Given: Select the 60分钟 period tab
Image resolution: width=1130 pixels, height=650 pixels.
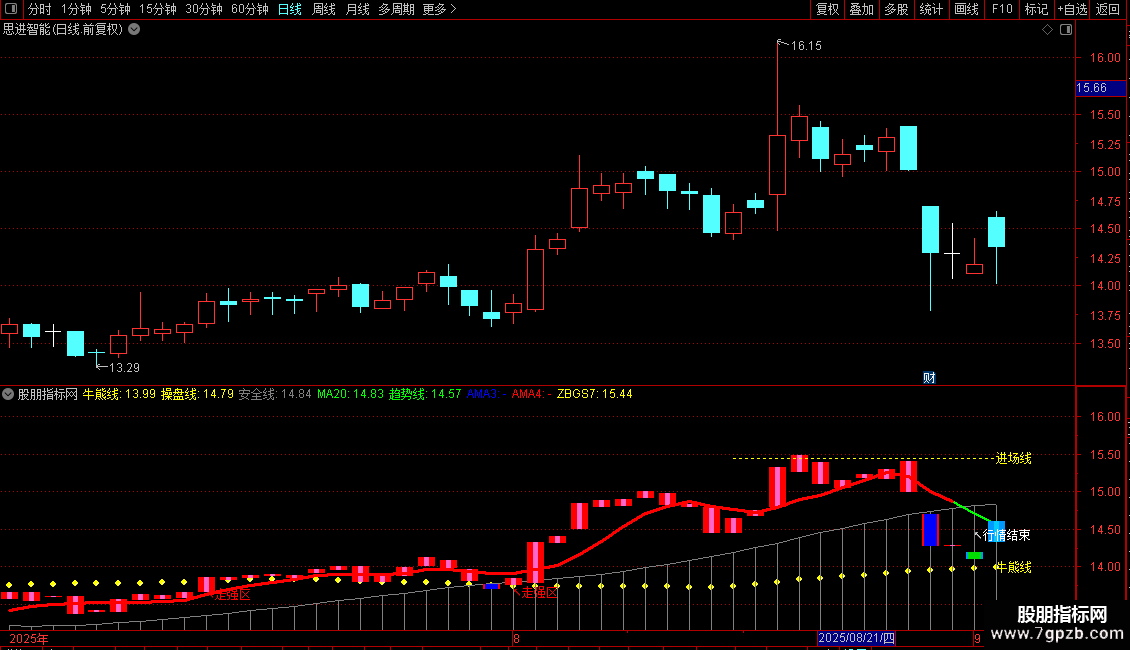Looking at the screenshot, I should click(x=250, y=9).
